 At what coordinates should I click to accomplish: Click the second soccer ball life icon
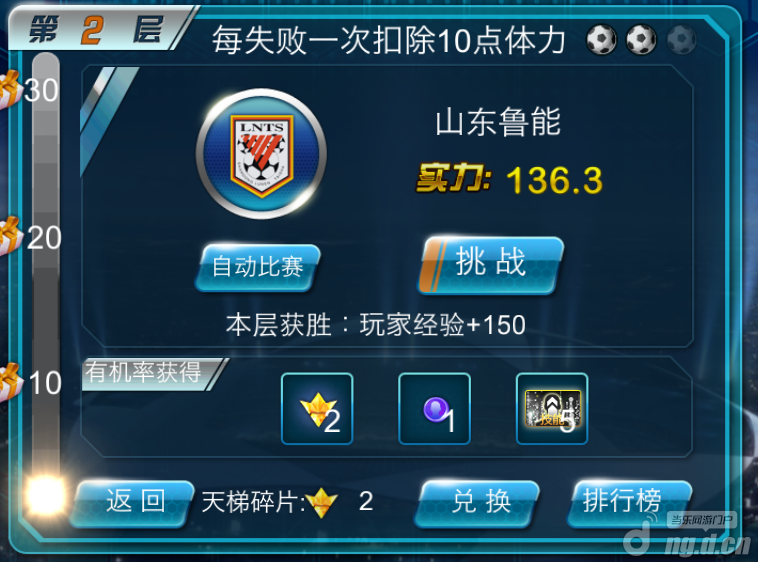click(x=641, y=39)
